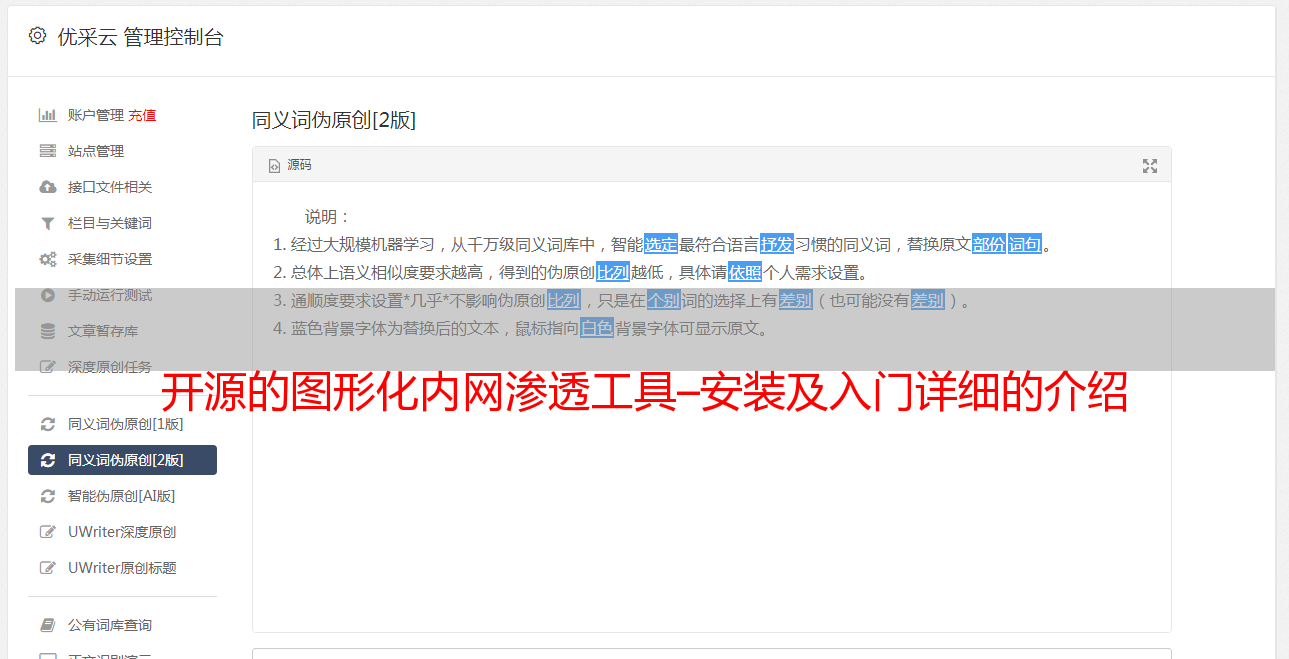This screenshot has height=659, width=1289.
Task: Open 公有词库查询 book icon
Action: tap(47, 625)
